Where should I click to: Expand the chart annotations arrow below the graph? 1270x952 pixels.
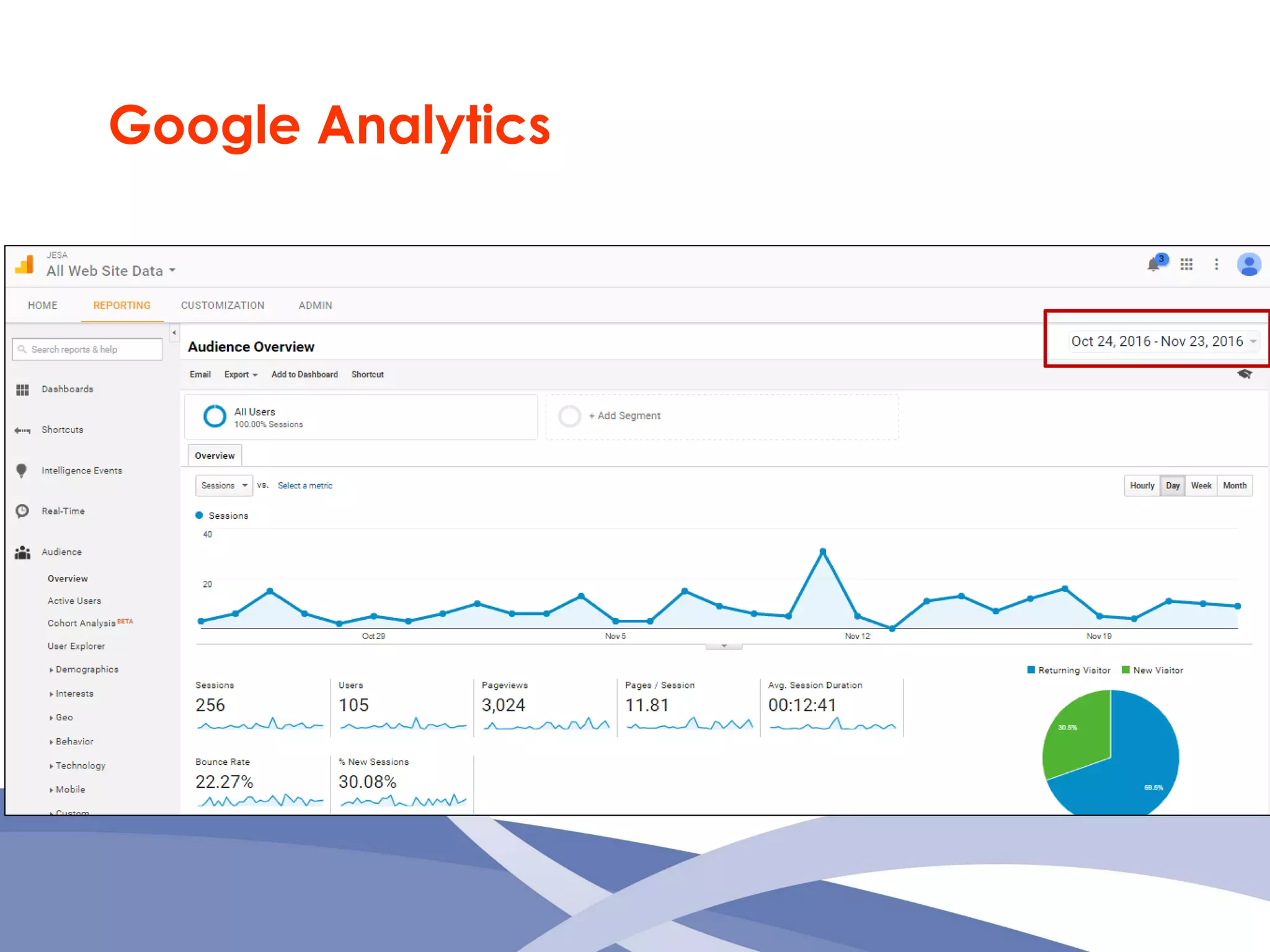[724, 646]
